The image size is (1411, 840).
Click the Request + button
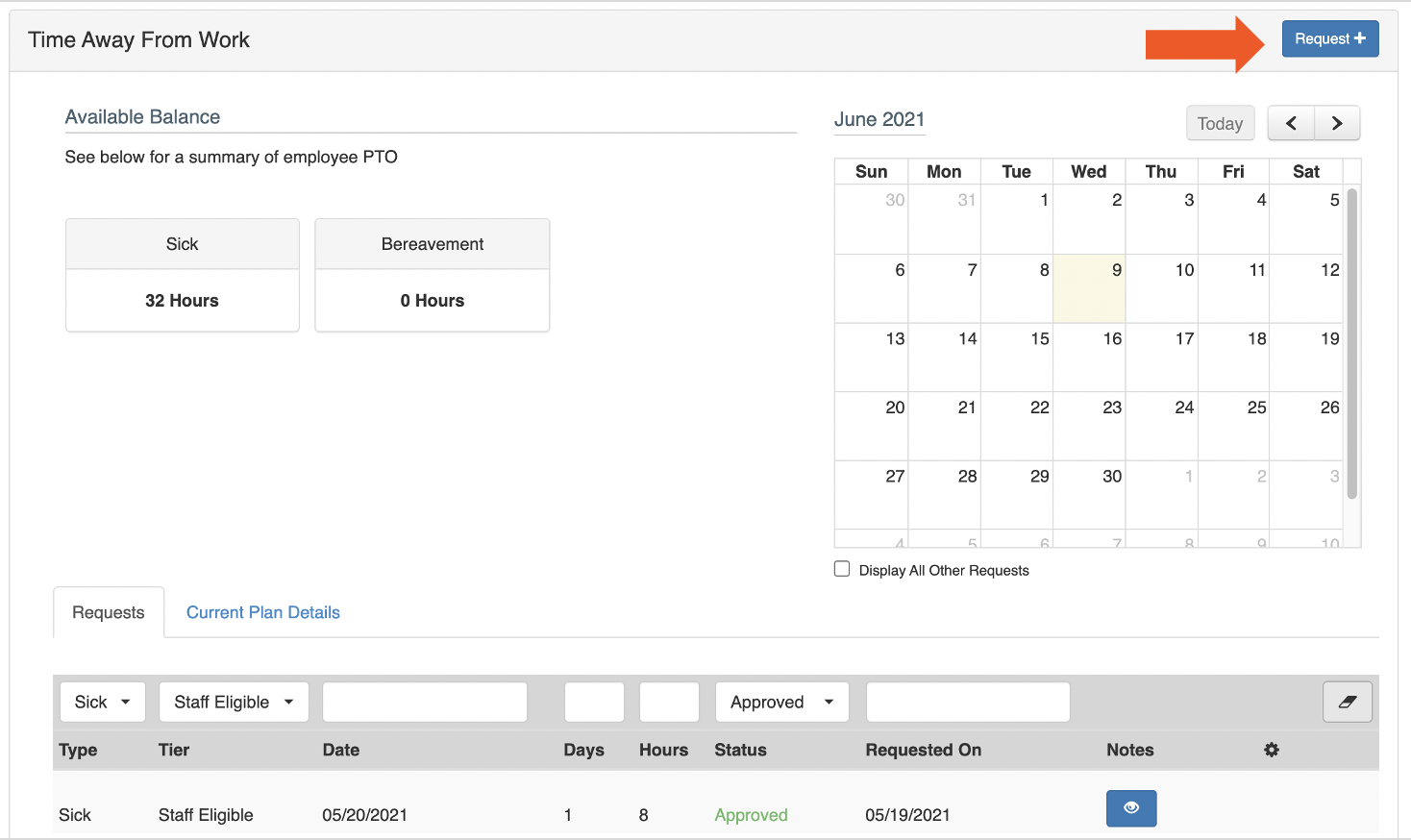(x=1329, y=38)
